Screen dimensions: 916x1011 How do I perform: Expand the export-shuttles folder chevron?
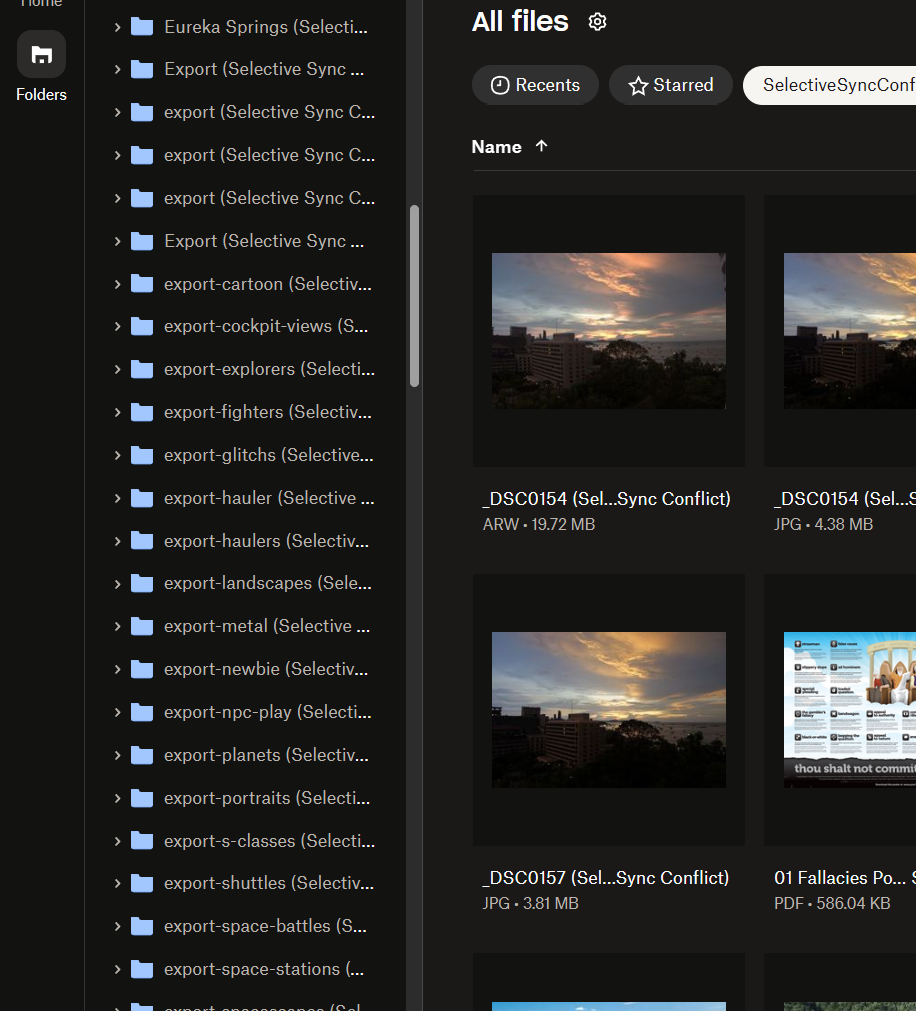click(117, 883)
